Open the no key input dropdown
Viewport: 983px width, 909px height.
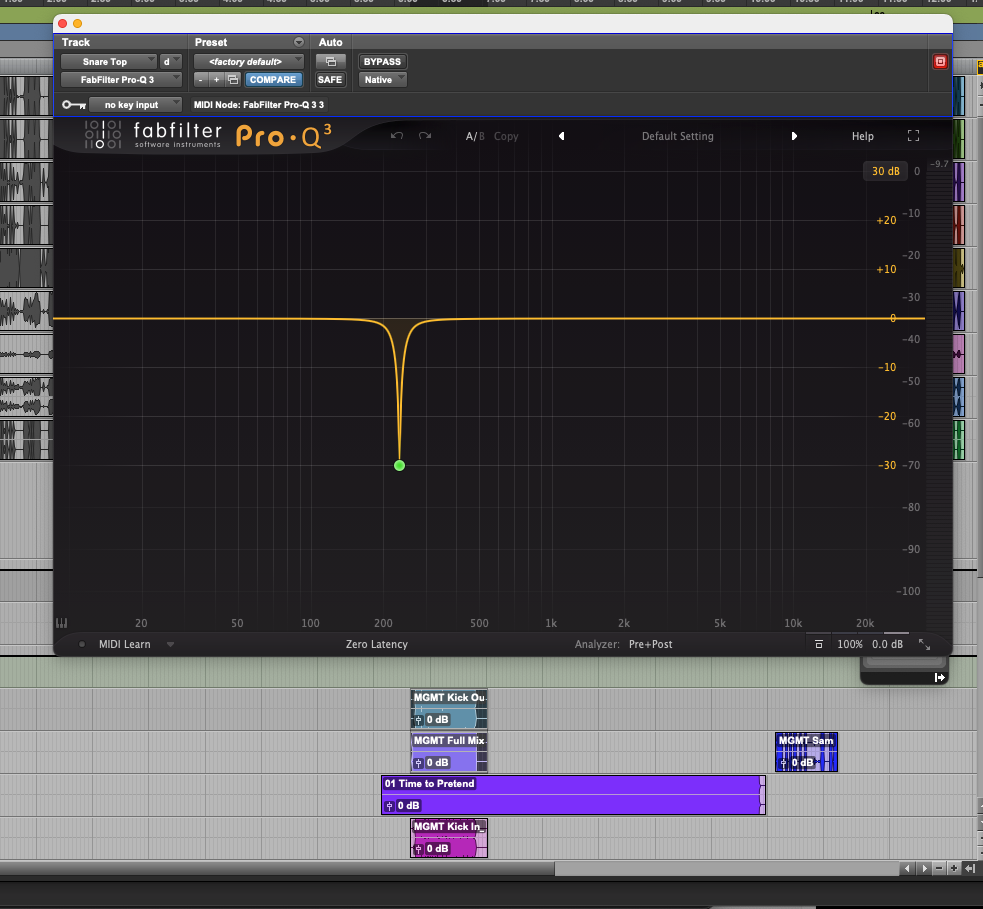pyautogui.click(x=134, y=104)
